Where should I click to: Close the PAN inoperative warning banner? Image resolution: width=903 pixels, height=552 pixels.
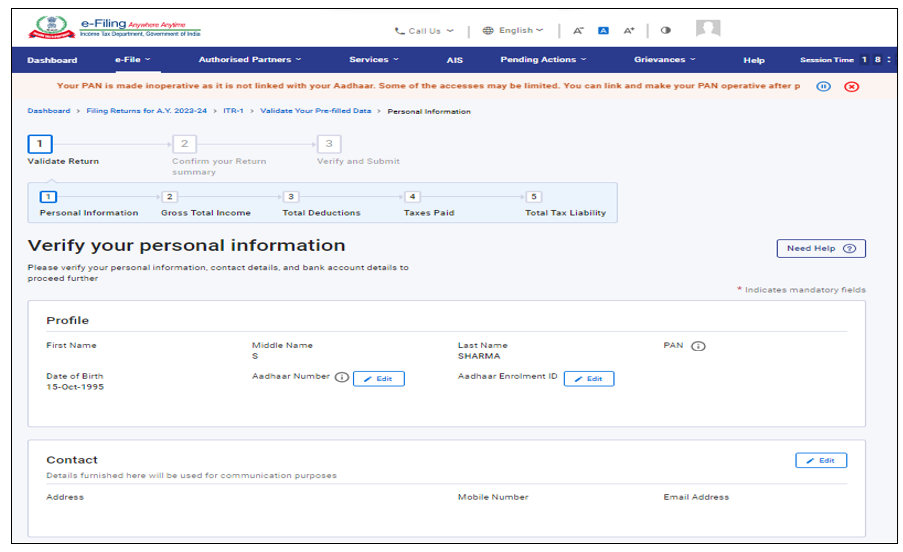[852, 86]
